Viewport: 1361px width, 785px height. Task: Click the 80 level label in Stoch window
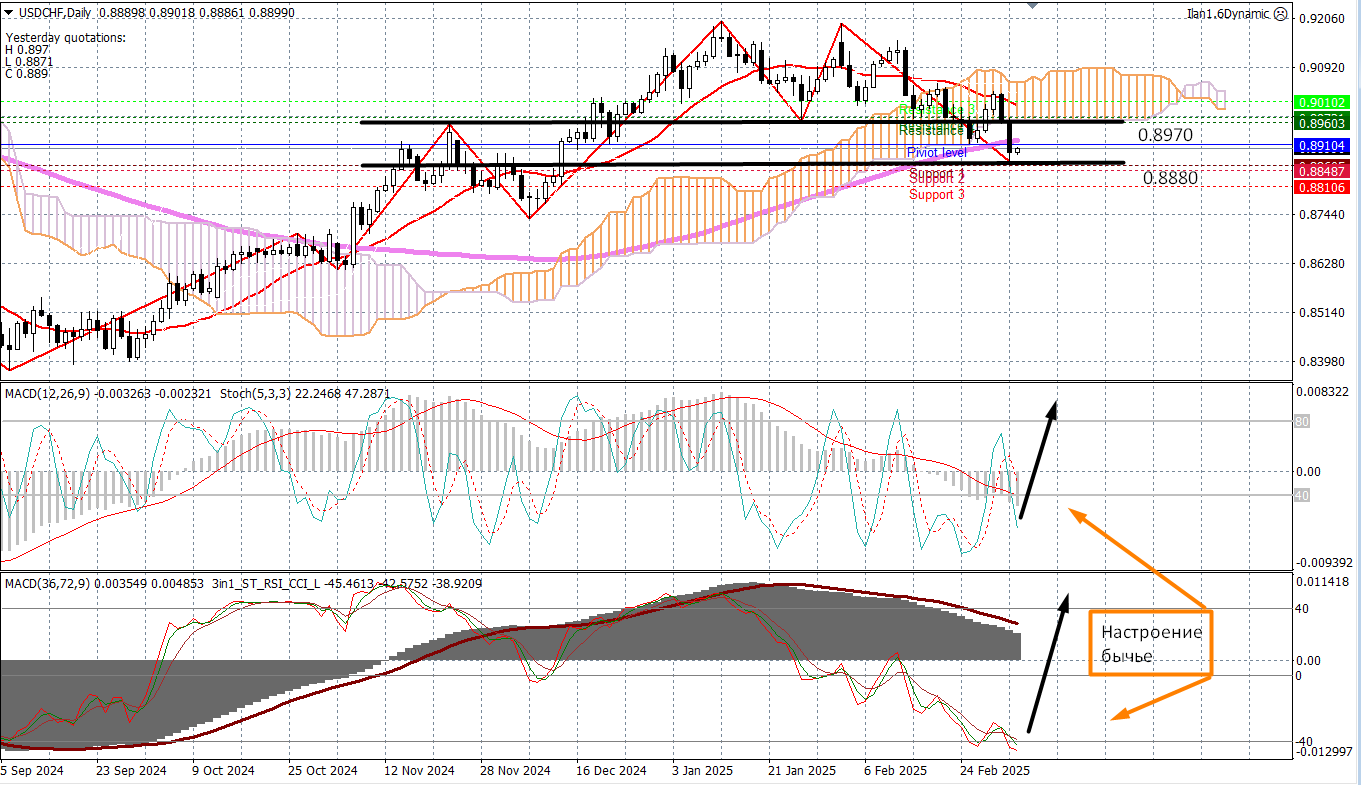(1303, 422)
